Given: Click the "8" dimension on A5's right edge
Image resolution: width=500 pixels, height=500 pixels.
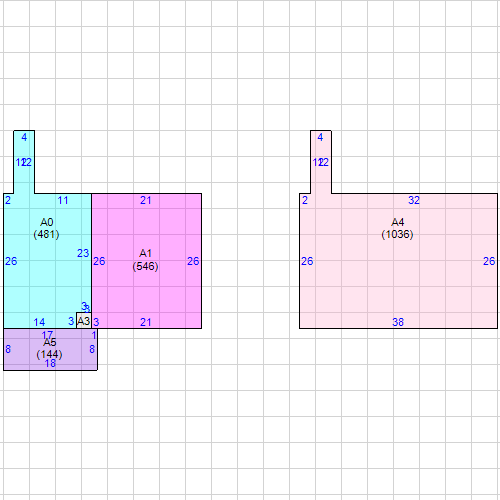Looking at the screenshot, I should point(92,349).
